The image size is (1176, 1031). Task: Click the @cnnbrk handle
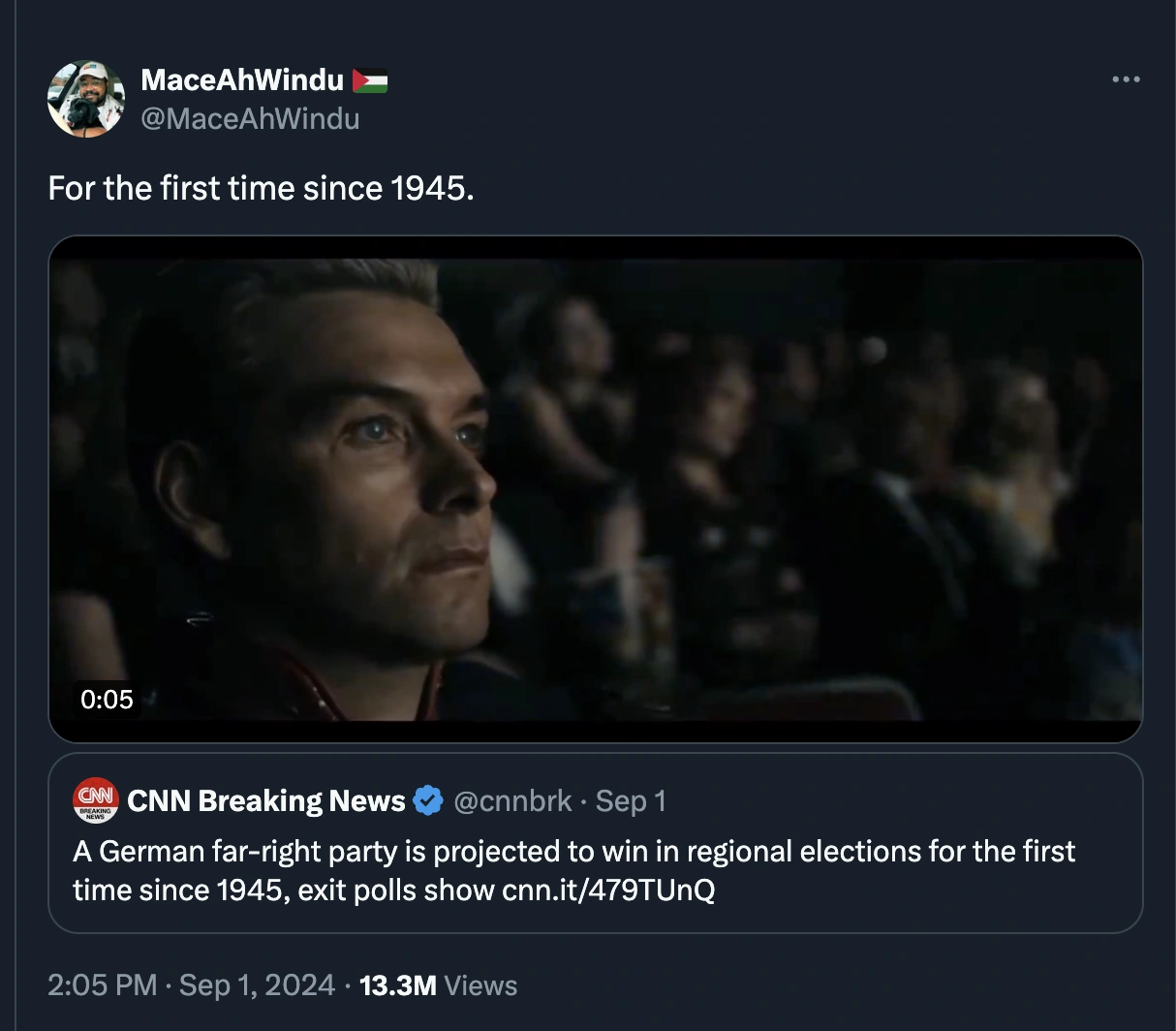pyautogui.click(x=512, y=801)
